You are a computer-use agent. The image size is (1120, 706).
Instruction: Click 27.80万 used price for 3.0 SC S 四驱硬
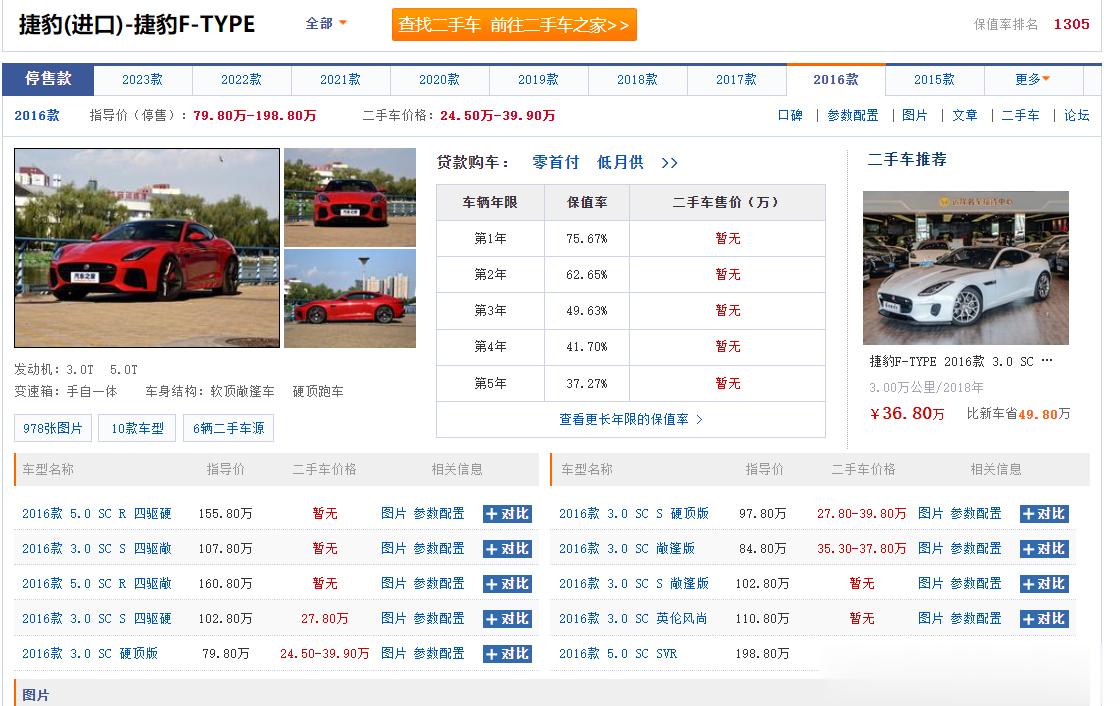[324, 619]
